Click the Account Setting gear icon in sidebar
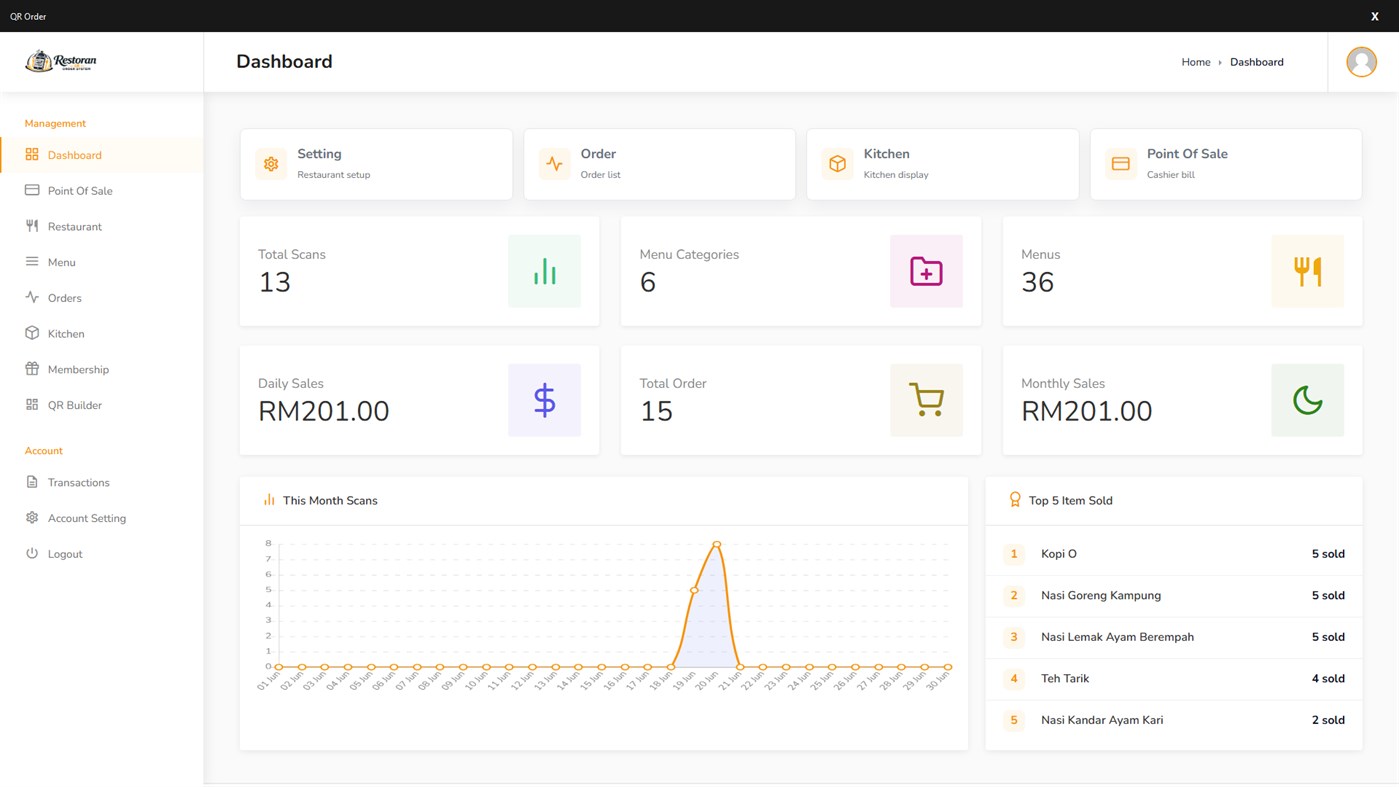Viewport: 1399px width, 787px height. [32, 518]
